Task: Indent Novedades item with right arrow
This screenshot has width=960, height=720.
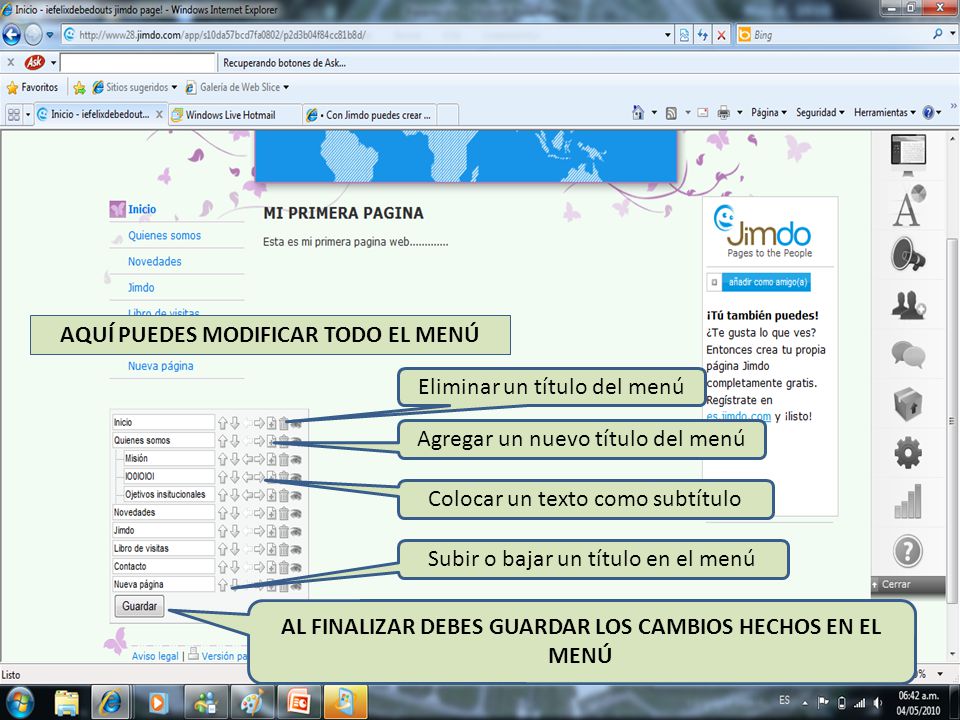Action: coord(259,512)
